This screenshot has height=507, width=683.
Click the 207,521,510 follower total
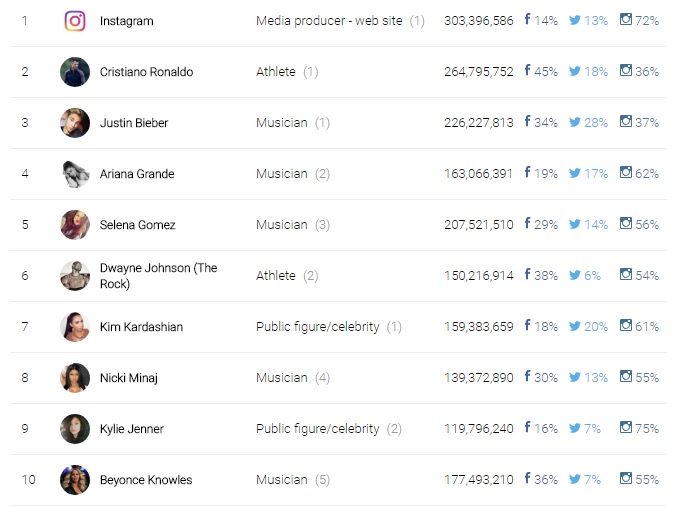479,224
